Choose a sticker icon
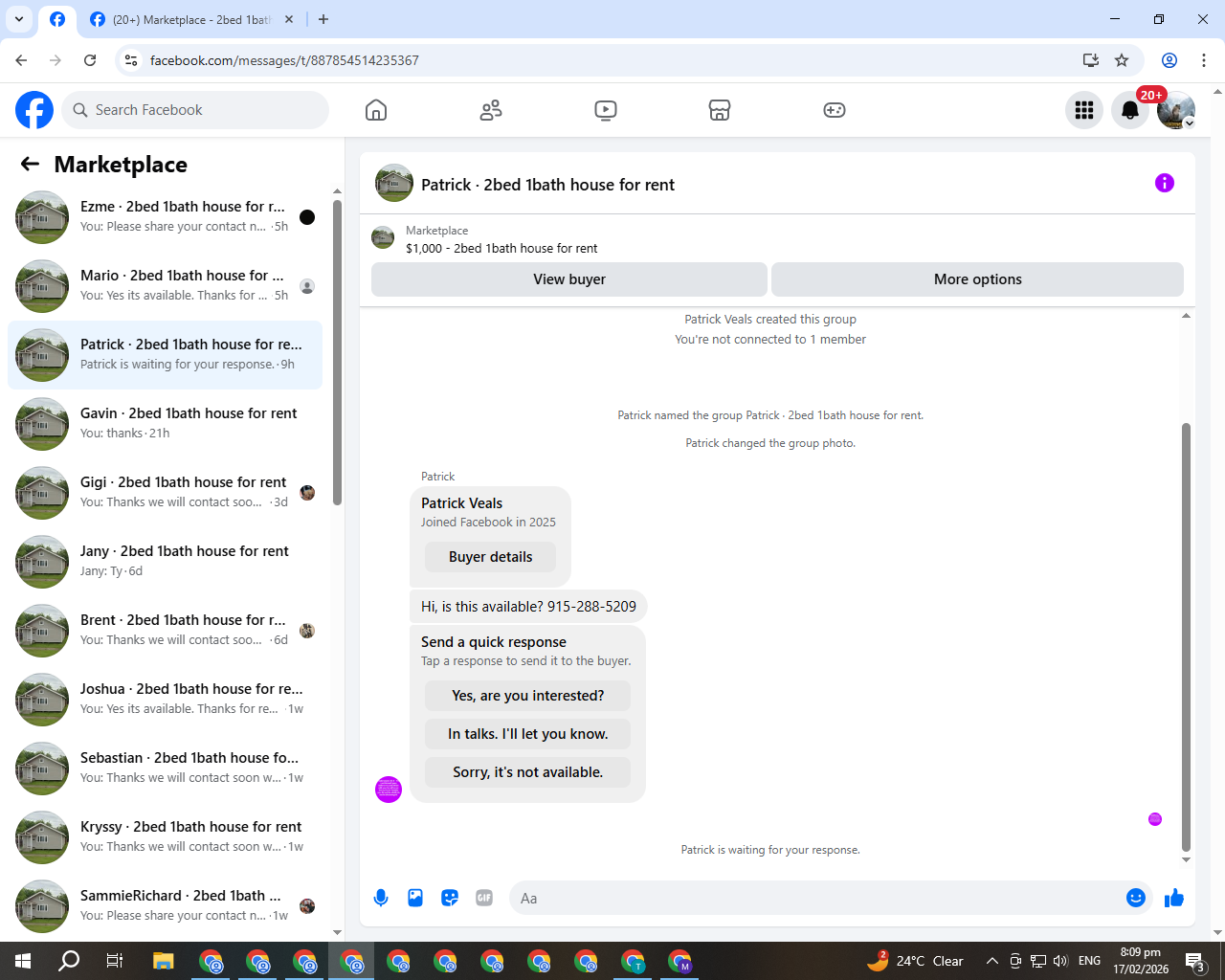This screenshot has width=1225, height=980. tap(450, 898)
